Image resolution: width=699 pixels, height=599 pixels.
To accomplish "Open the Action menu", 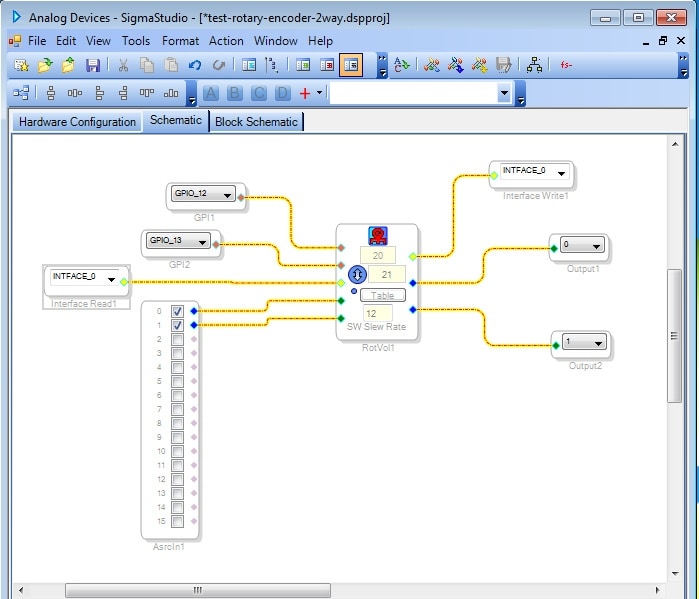I will [226, 41].
